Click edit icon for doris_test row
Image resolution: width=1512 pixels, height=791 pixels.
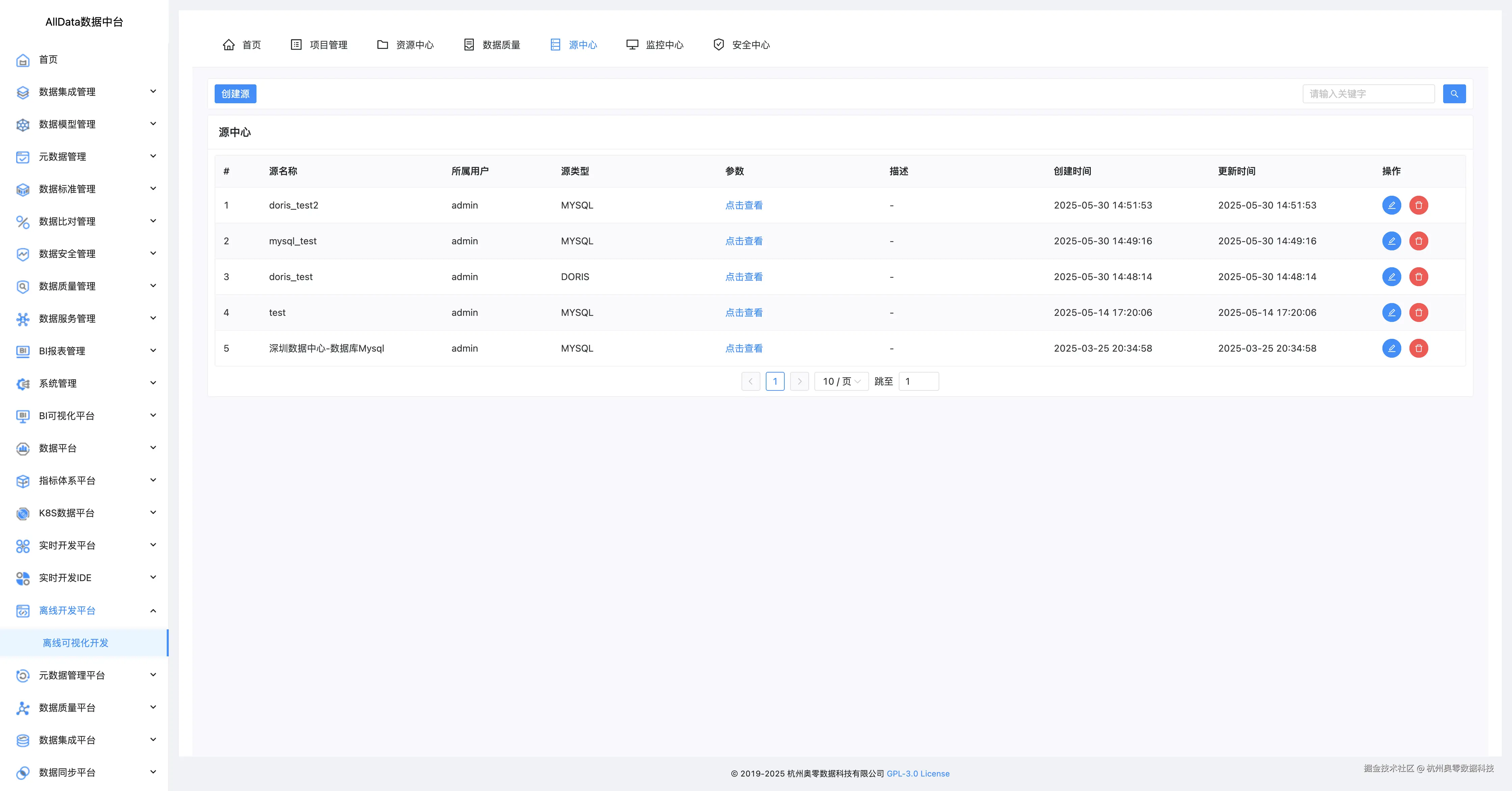pyautogui.click(x=1391, y=277)
